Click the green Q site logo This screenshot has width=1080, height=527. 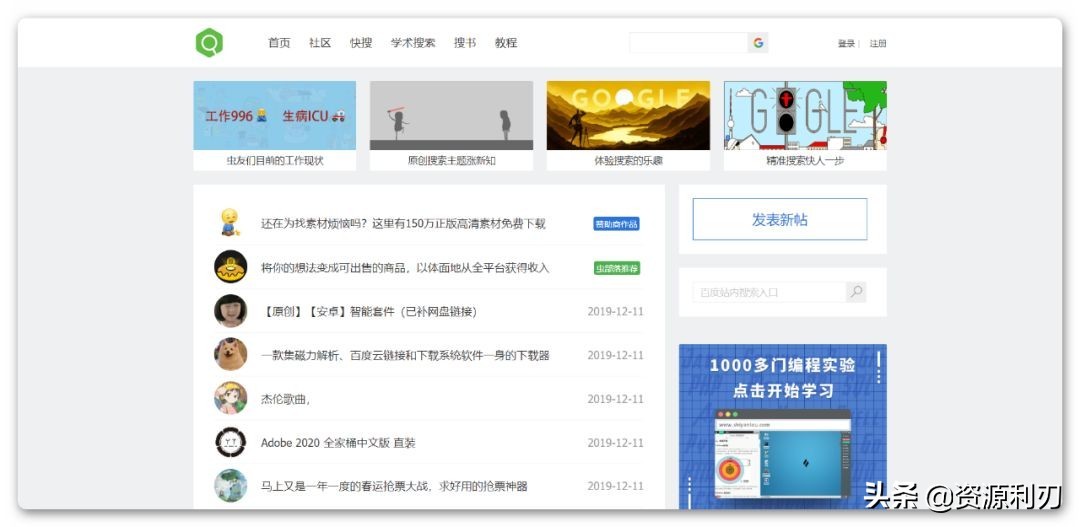tap(209, 43)
